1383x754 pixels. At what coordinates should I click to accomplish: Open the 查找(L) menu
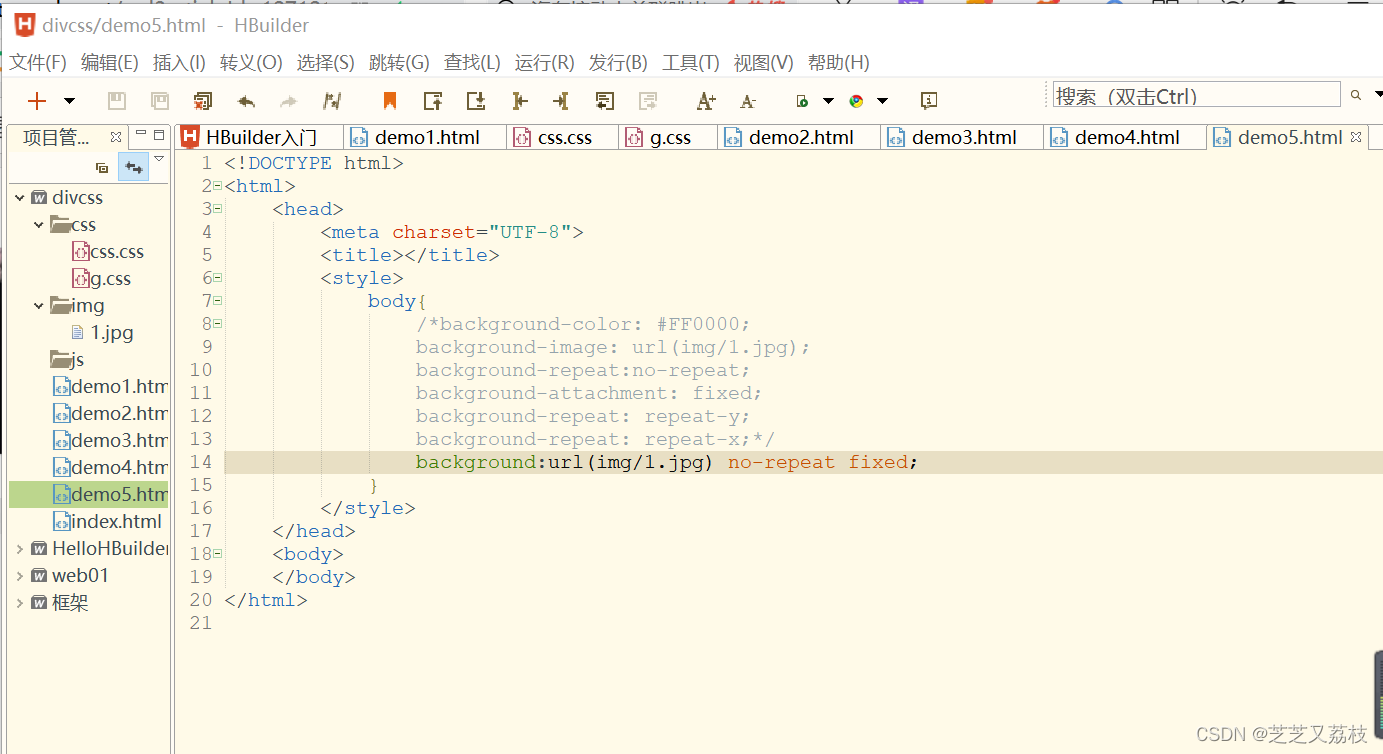[472, 62]
